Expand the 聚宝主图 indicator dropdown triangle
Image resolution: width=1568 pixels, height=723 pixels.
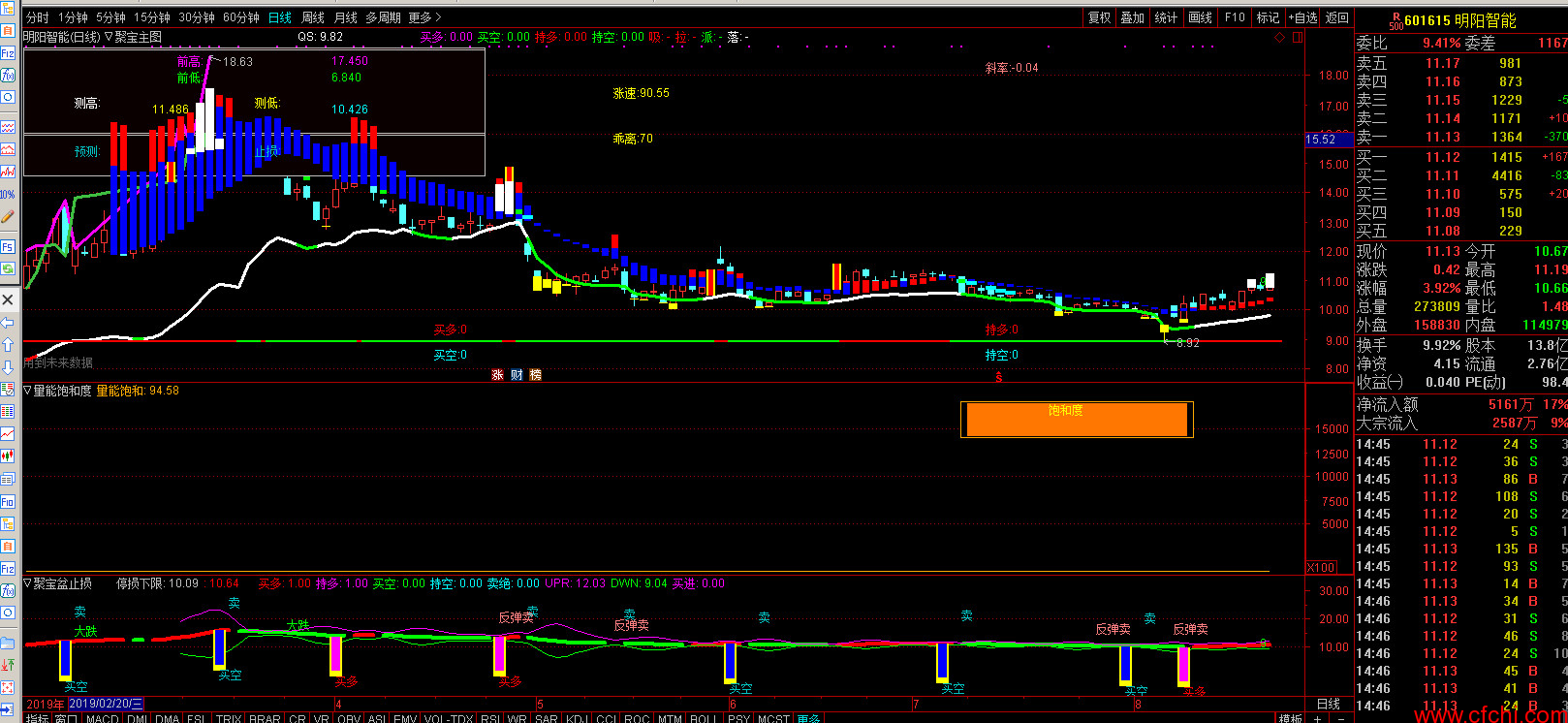tap(109, 37)
